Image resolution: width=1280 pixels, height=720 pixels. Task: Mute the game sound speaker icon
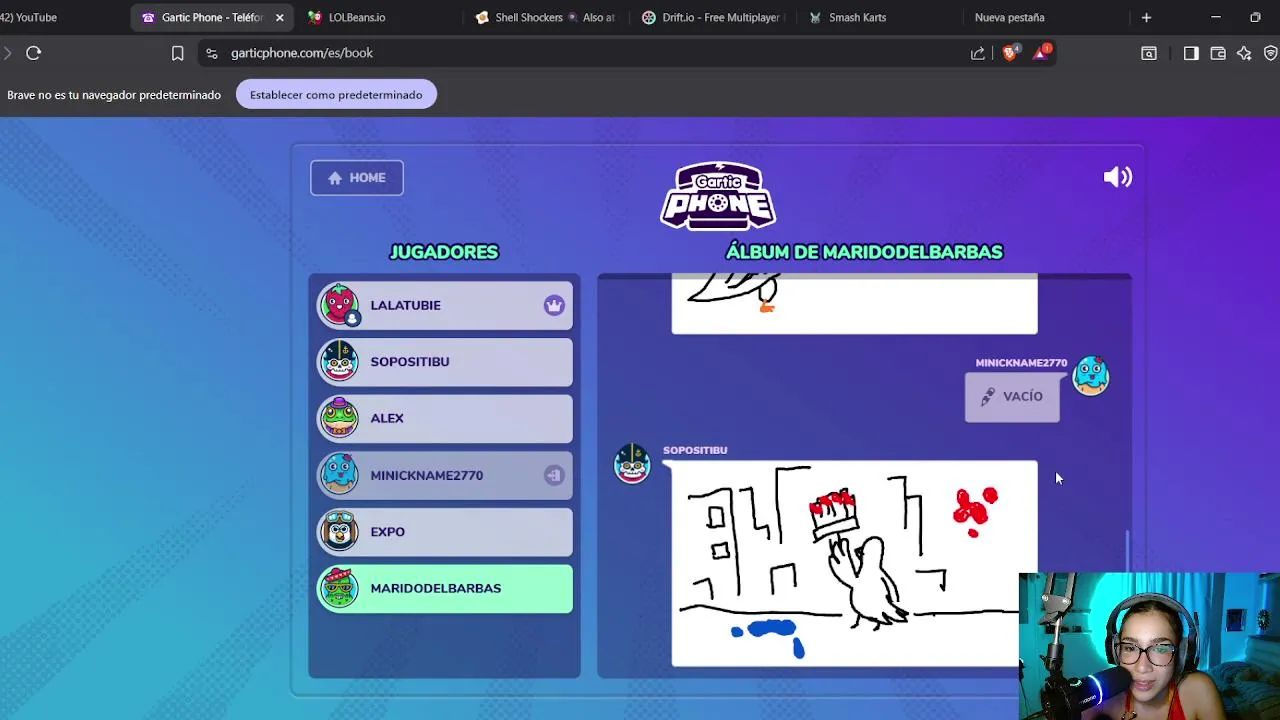pos(1117,177)
